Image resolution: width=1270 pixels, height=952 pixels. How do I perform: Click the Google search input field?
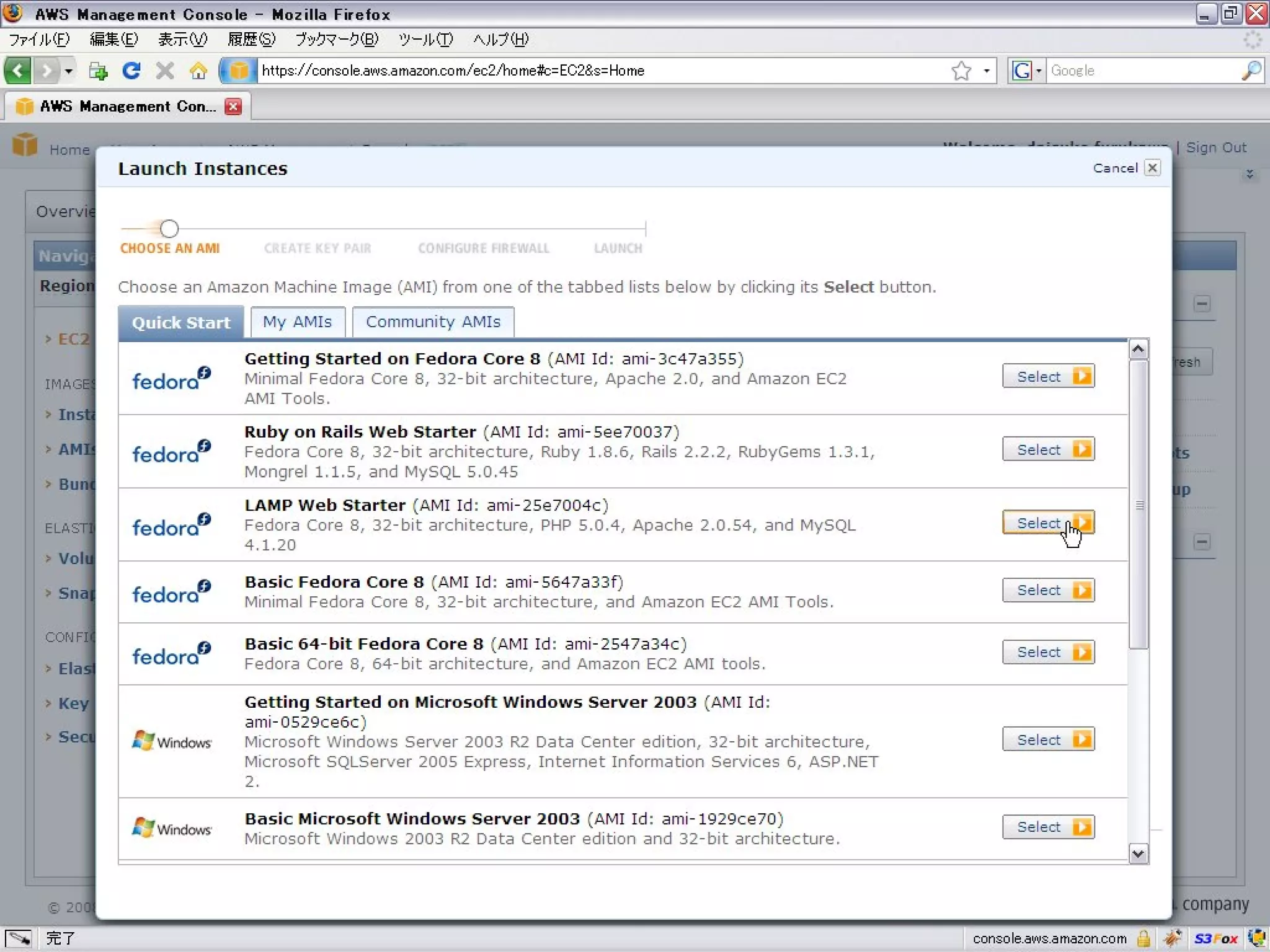[1142, 71]
